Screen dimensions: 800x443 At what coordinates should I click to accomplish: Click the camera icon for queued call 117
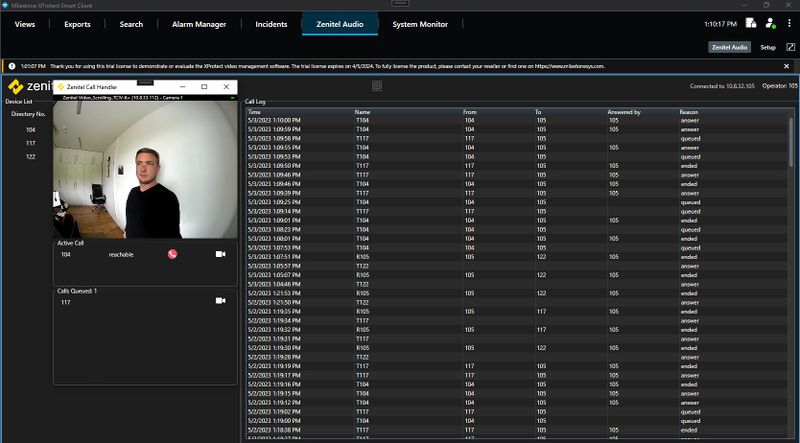[x=220, y=301]
